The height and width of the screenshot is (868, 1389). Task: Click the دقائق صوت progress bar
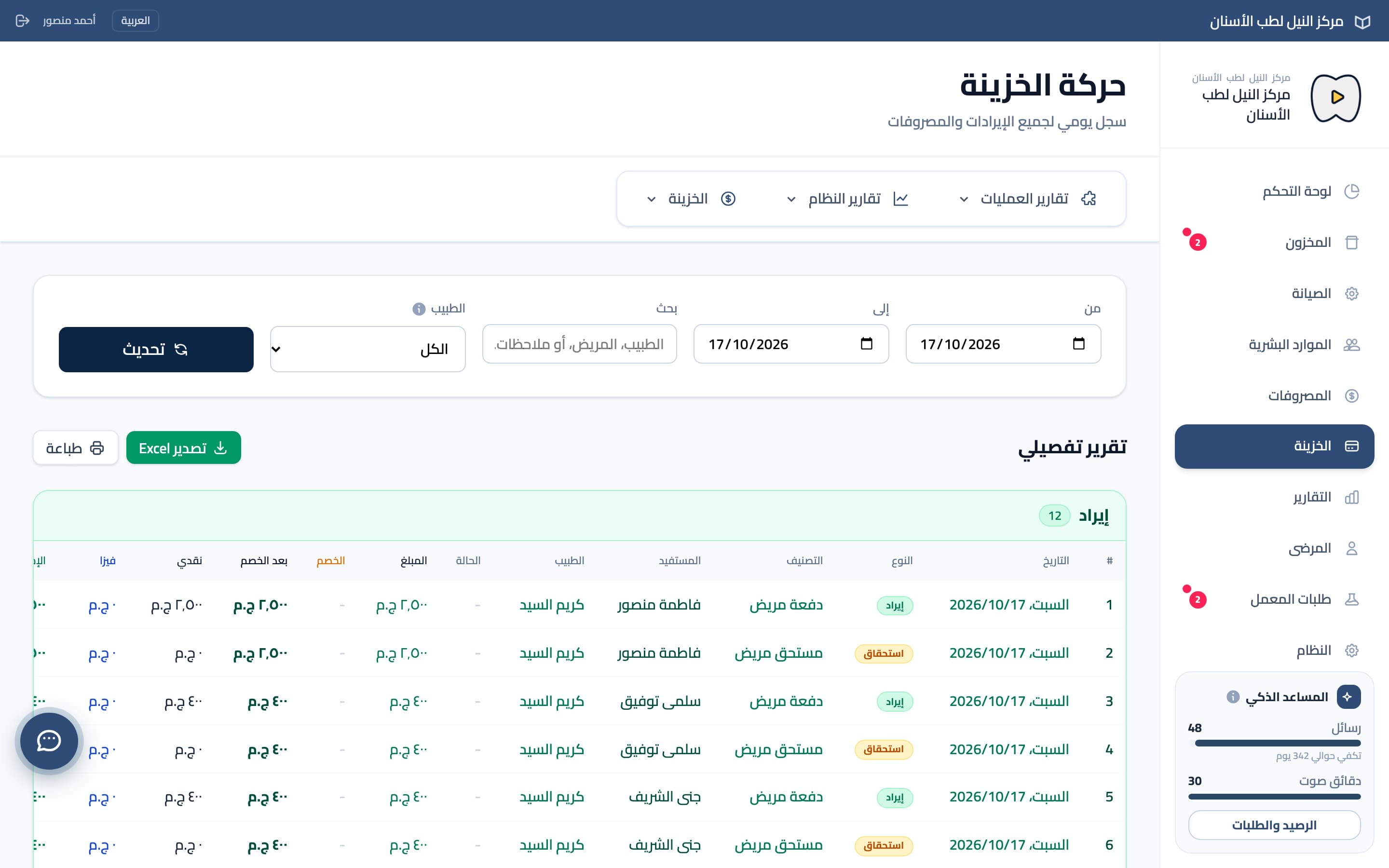(x=1274, y=796)
